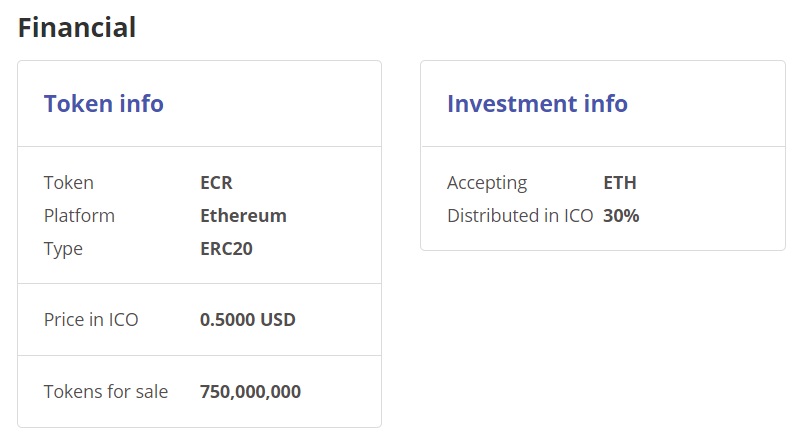Click the Tokens for sale label
Image resolution: width=809 pixels, height=447 pixels.
106,392
